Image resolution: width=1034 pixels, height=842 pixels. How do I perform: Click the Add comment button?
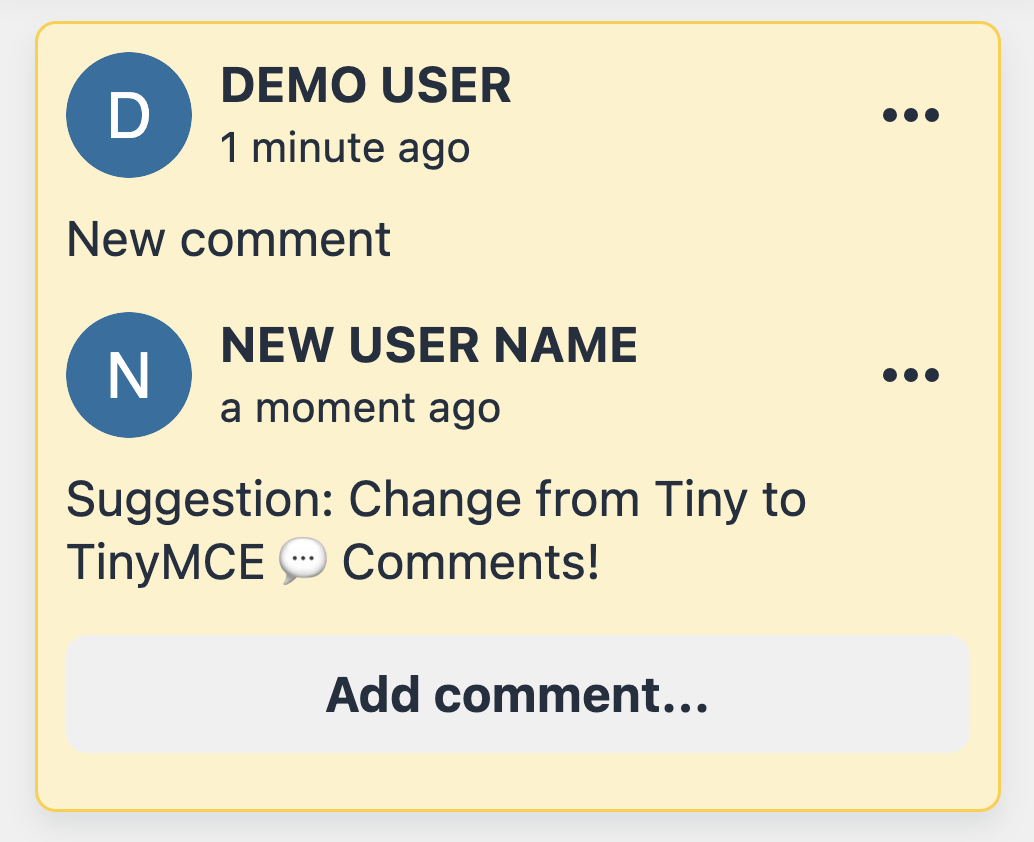[517, 694]
